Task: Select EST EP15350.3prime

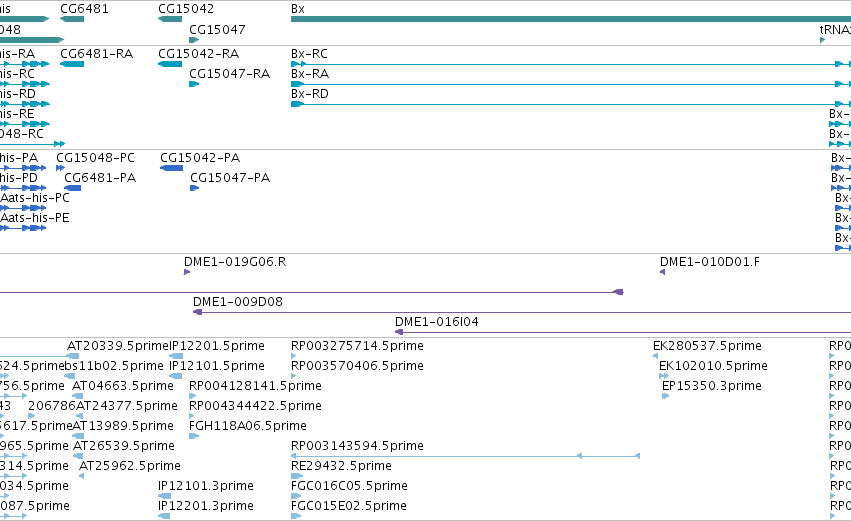Action: click(712, 386)
